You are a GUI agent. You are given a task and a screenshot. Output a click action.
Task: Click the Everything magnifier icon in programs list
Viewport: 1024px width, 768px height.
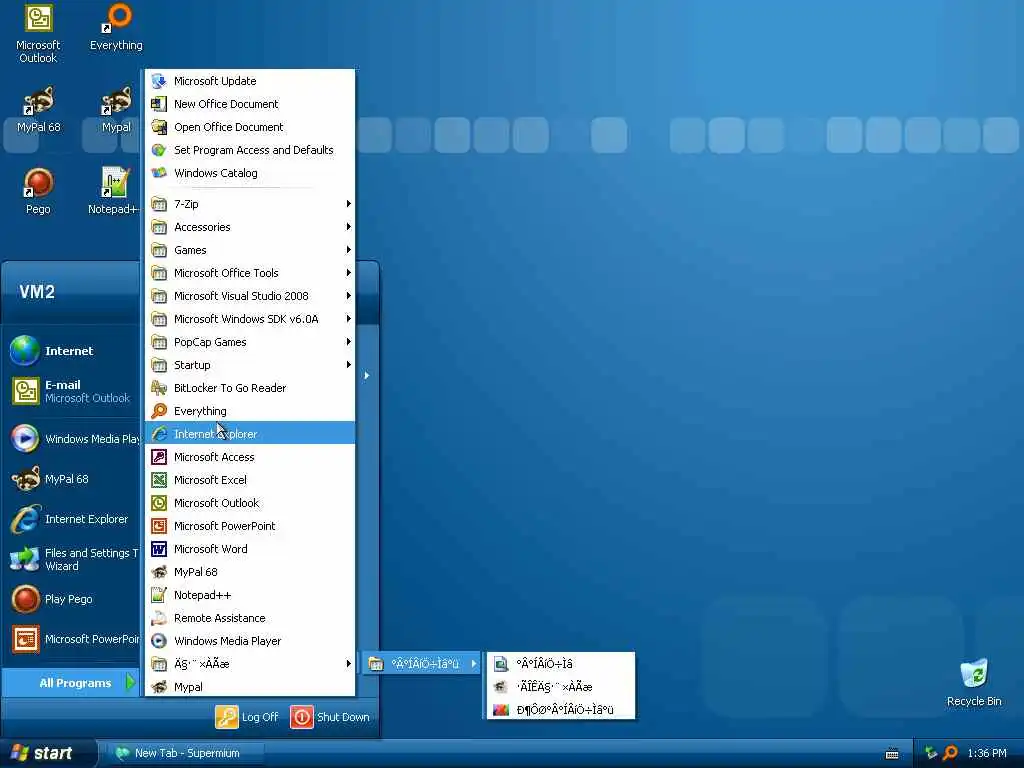(x=159, y=411)
